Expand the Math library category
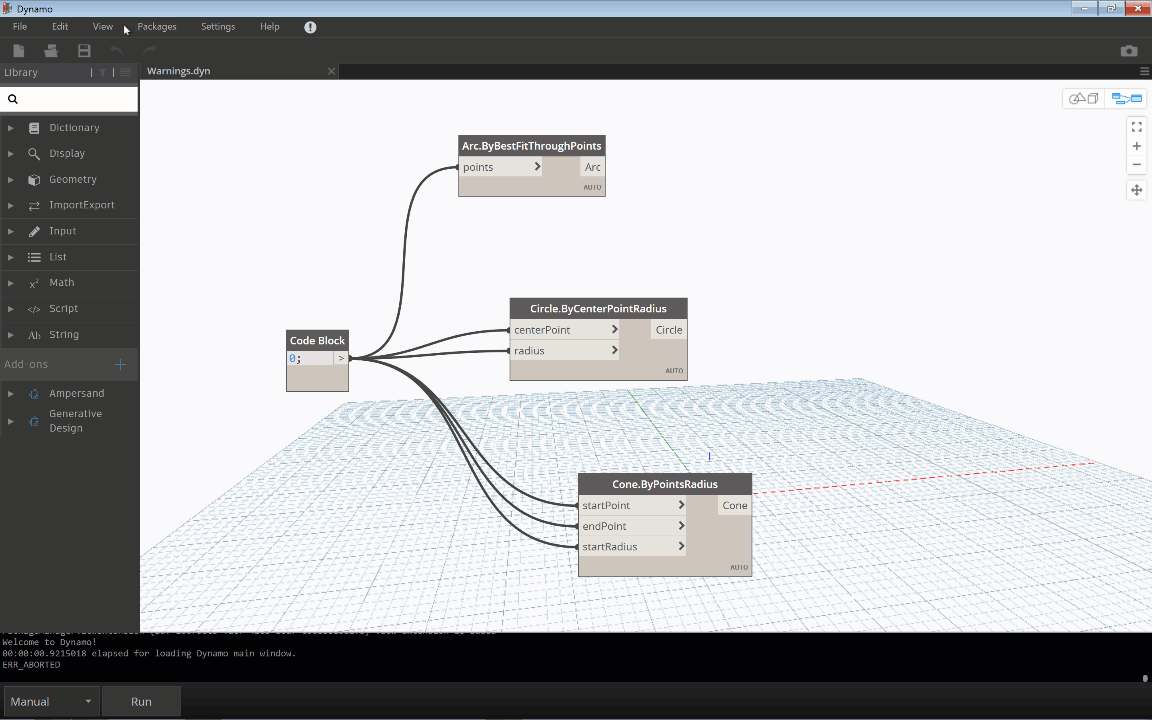Viewport: 1152px width, 720px height. (x=62, y=283)
